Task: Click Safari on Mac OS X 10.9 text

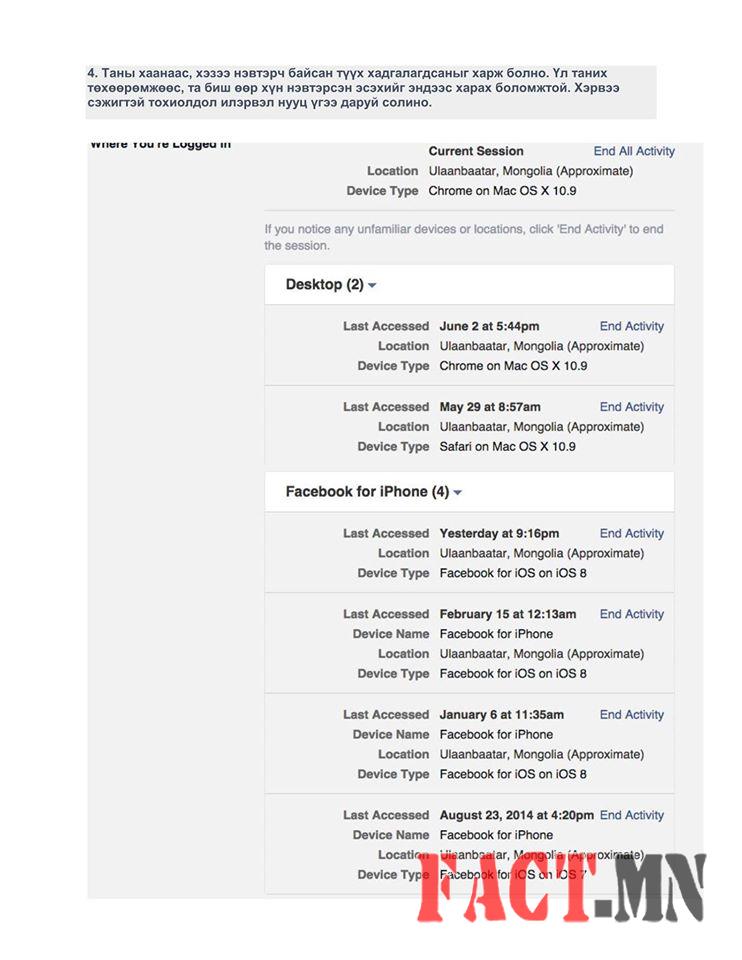Action: (x=507, y=447)
